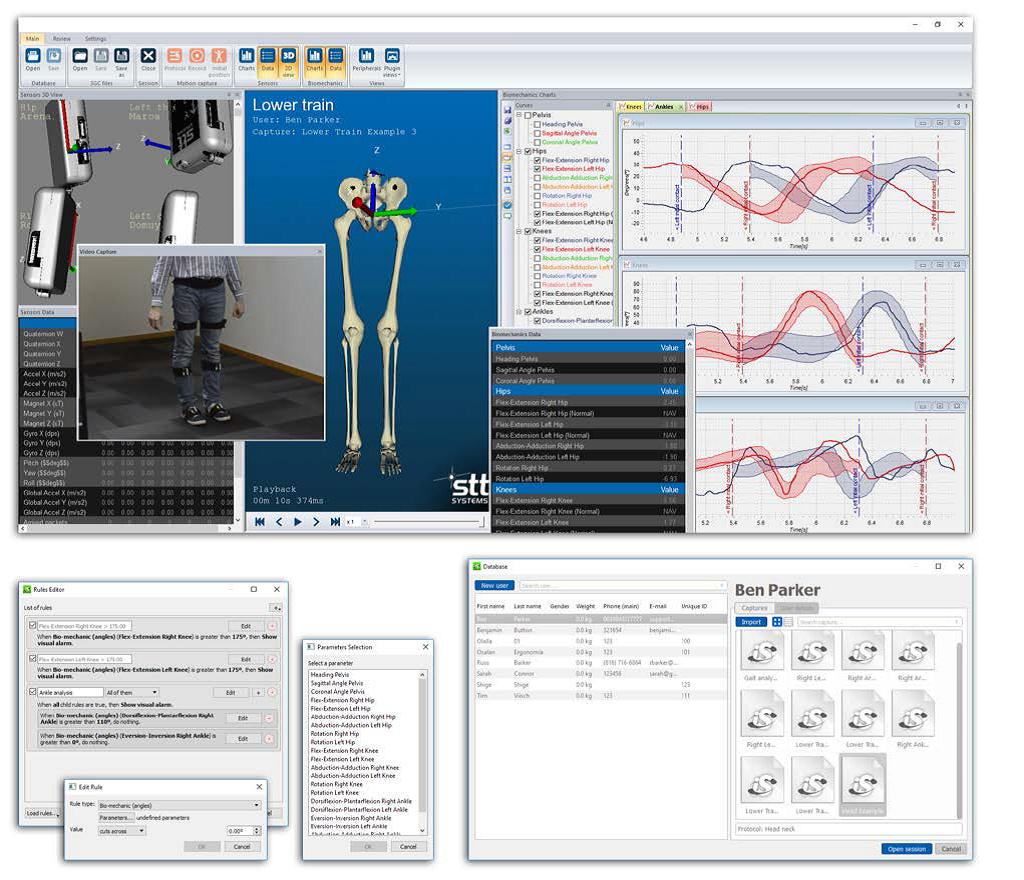Collapse the Knees tree node
This screenshot has width=1024, height=880.
[x=520, y=231]
